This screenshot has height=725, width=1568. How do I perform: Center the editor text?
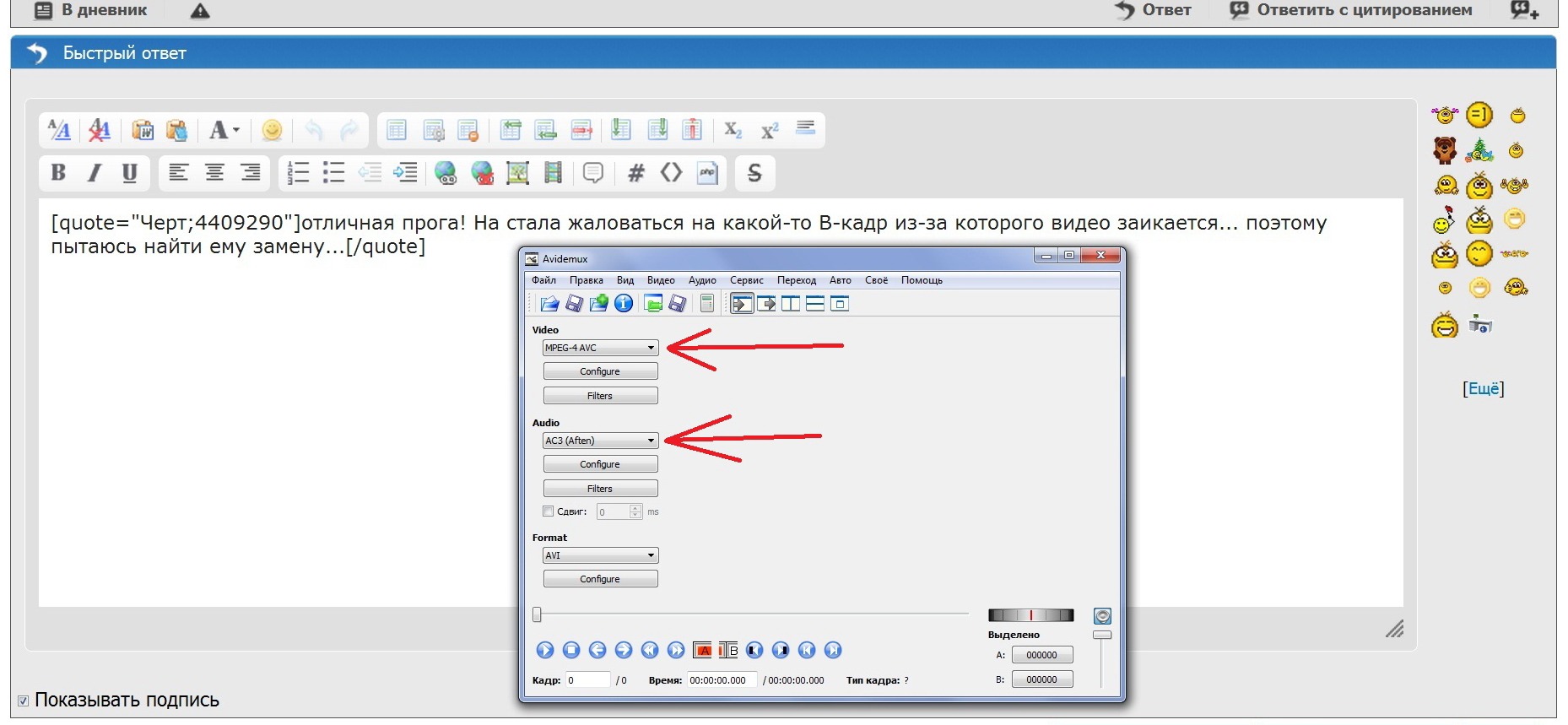(214, 173)
